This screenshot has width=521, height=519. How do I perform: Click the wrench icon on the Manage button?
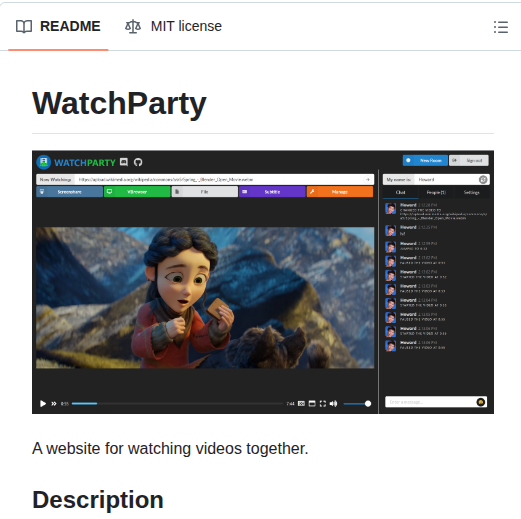click(312, 192)
